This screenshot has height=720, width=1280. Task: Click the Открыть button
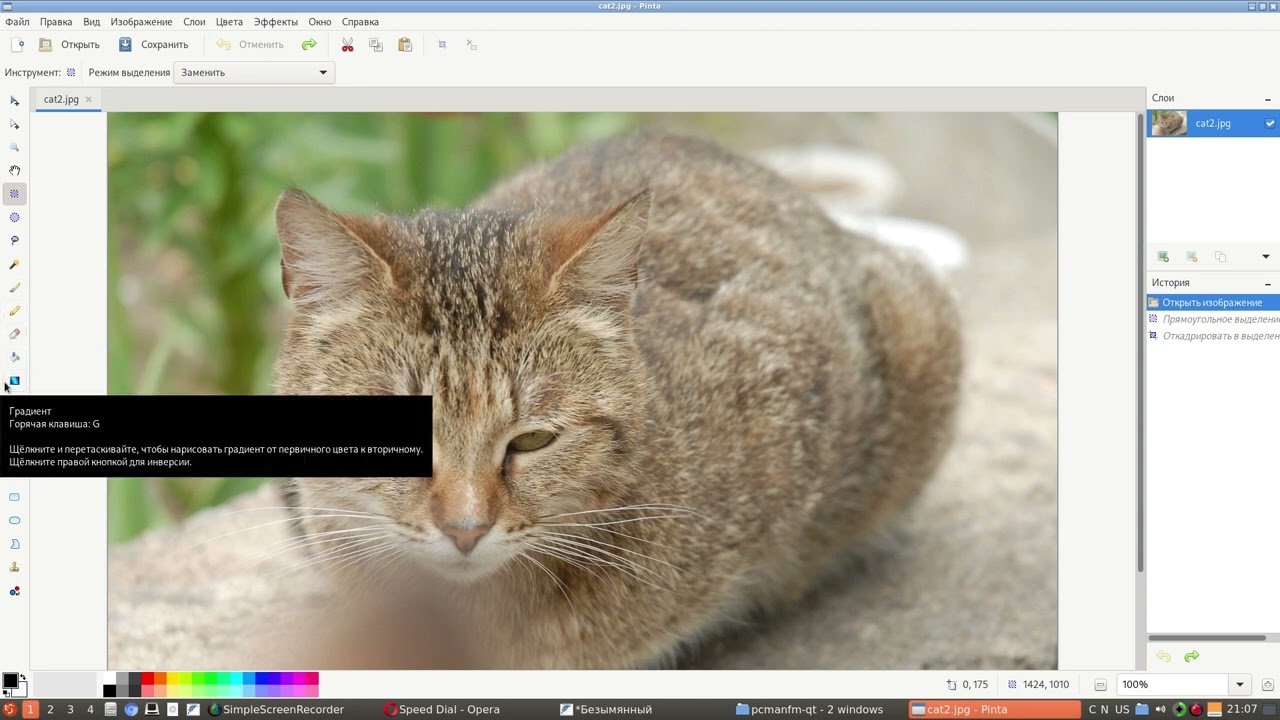[x=69, y=44]
